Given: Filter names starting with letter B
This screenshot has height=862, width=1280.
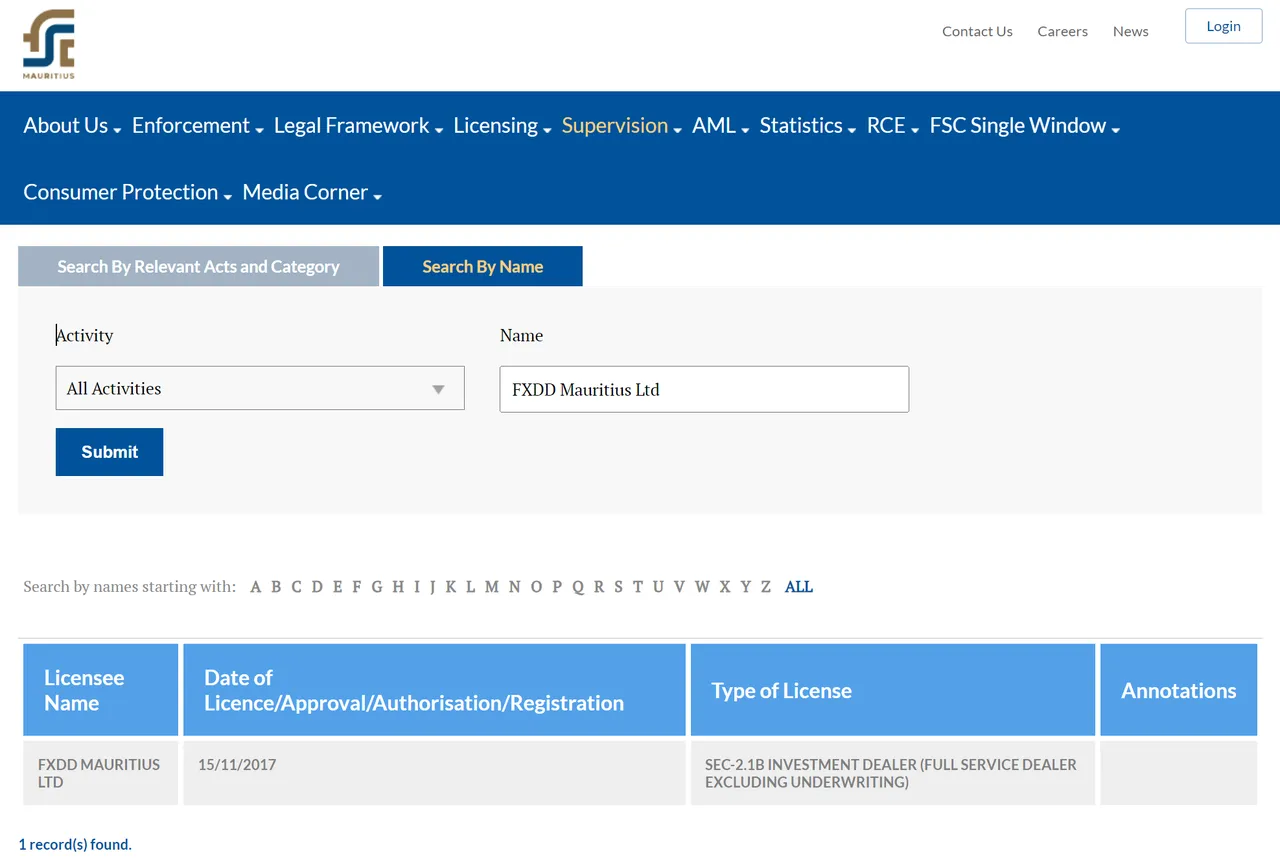Looking at the screenshot, I should click(x=276, y=587).
